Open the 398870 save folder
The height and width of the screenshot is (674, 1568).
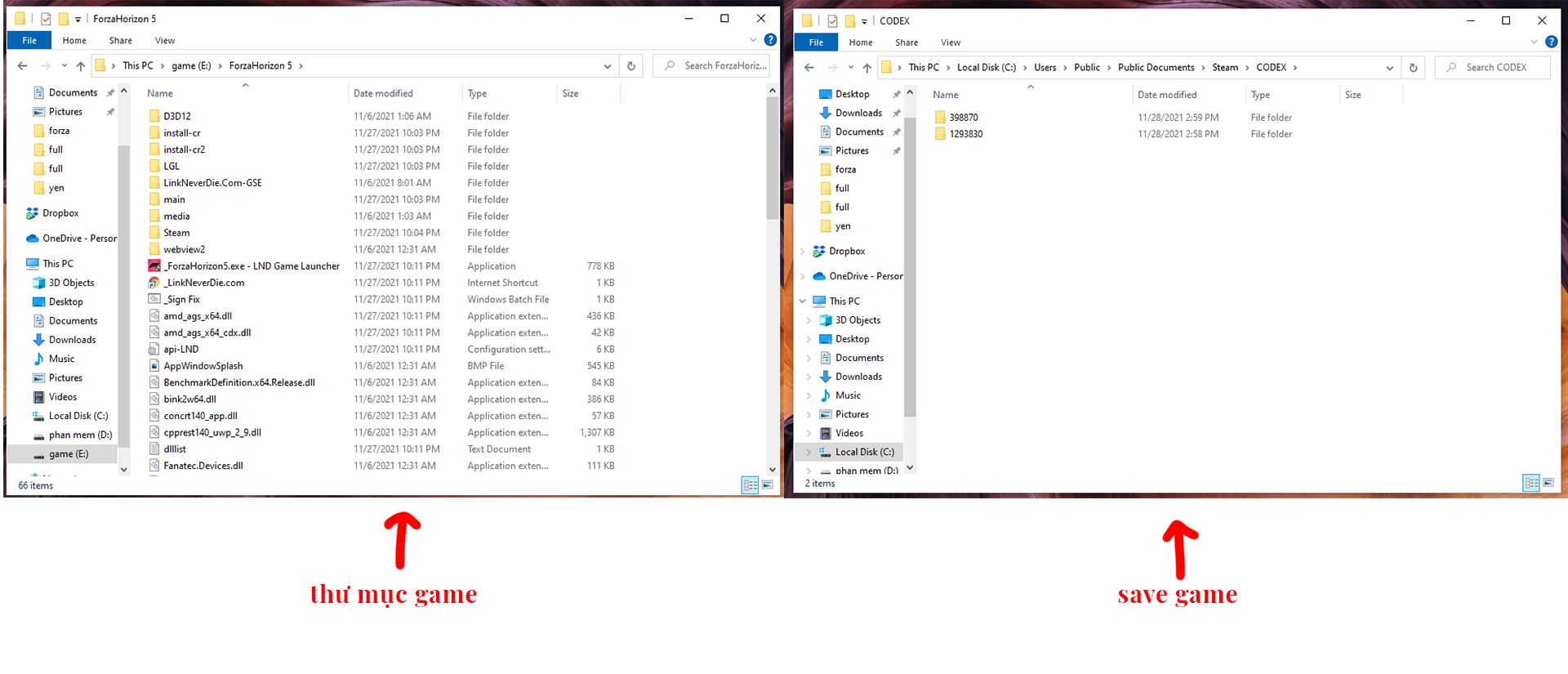coord(963,118)
